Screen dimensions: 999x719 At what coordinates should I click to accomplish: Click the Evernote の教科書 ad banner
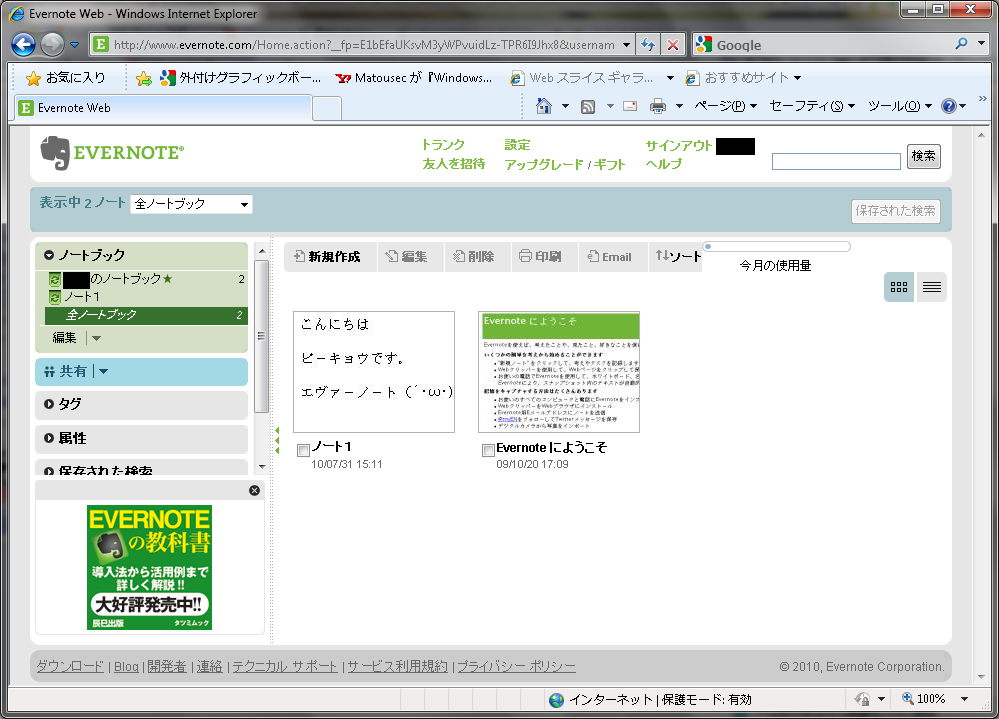pyautogui.click(x=149, y=567)
